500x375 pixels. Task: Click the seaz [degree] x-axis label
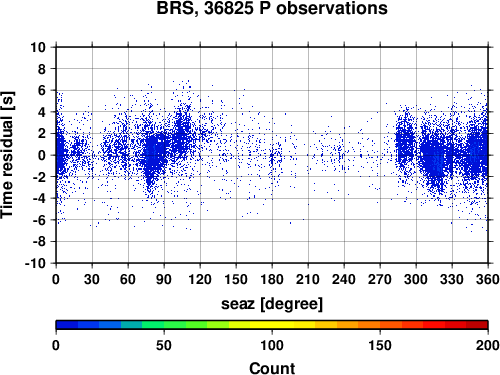point(272,304)
